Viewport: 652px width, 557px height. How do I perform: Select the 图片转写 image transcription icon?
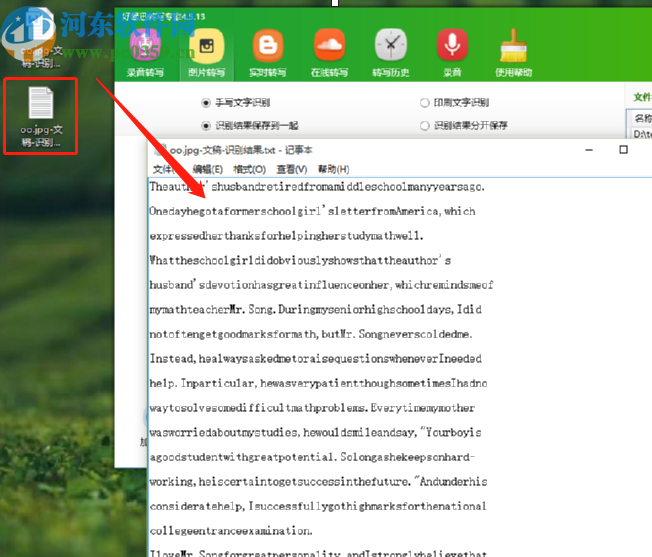coord(206,54)
